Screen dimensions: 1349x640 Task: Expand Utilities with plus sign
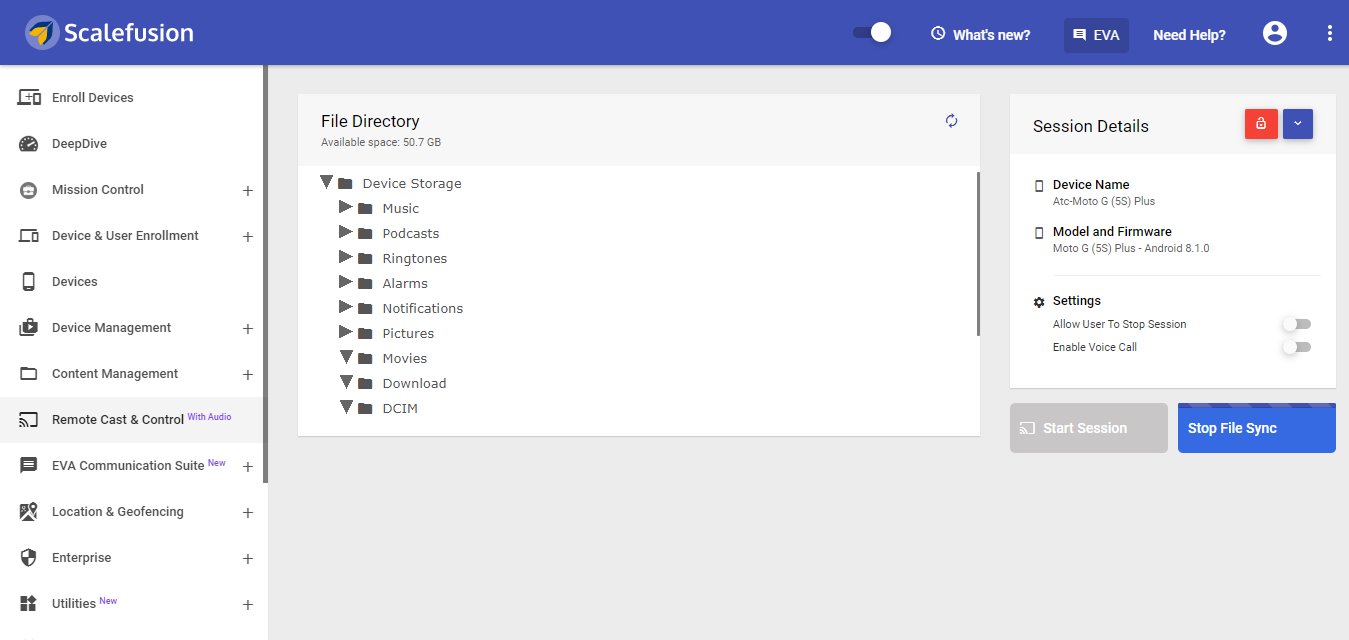[248, 605]
